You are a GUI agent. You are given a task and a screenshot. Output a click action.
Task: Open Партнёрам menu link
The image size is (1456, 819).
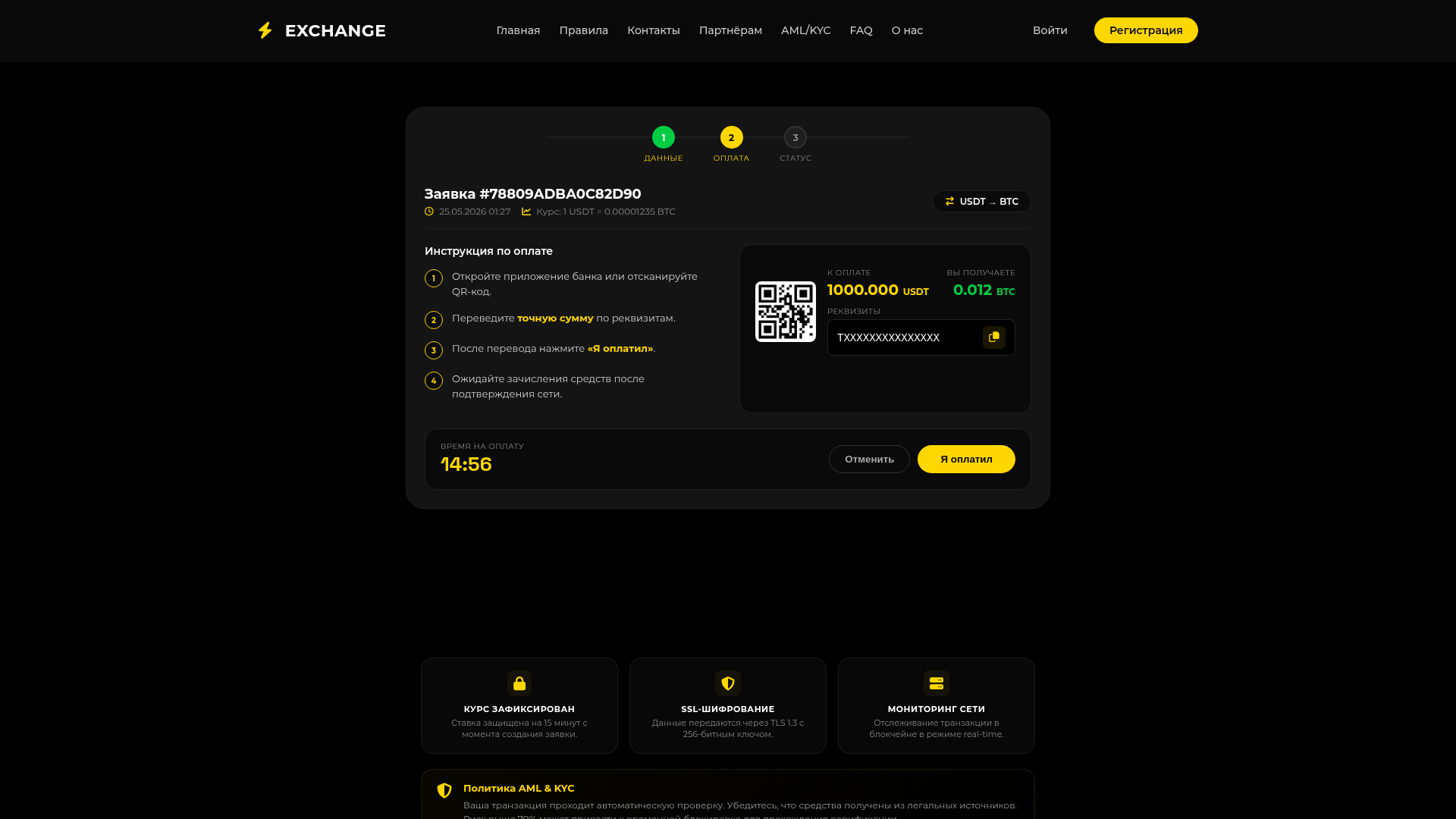[730, 30]
